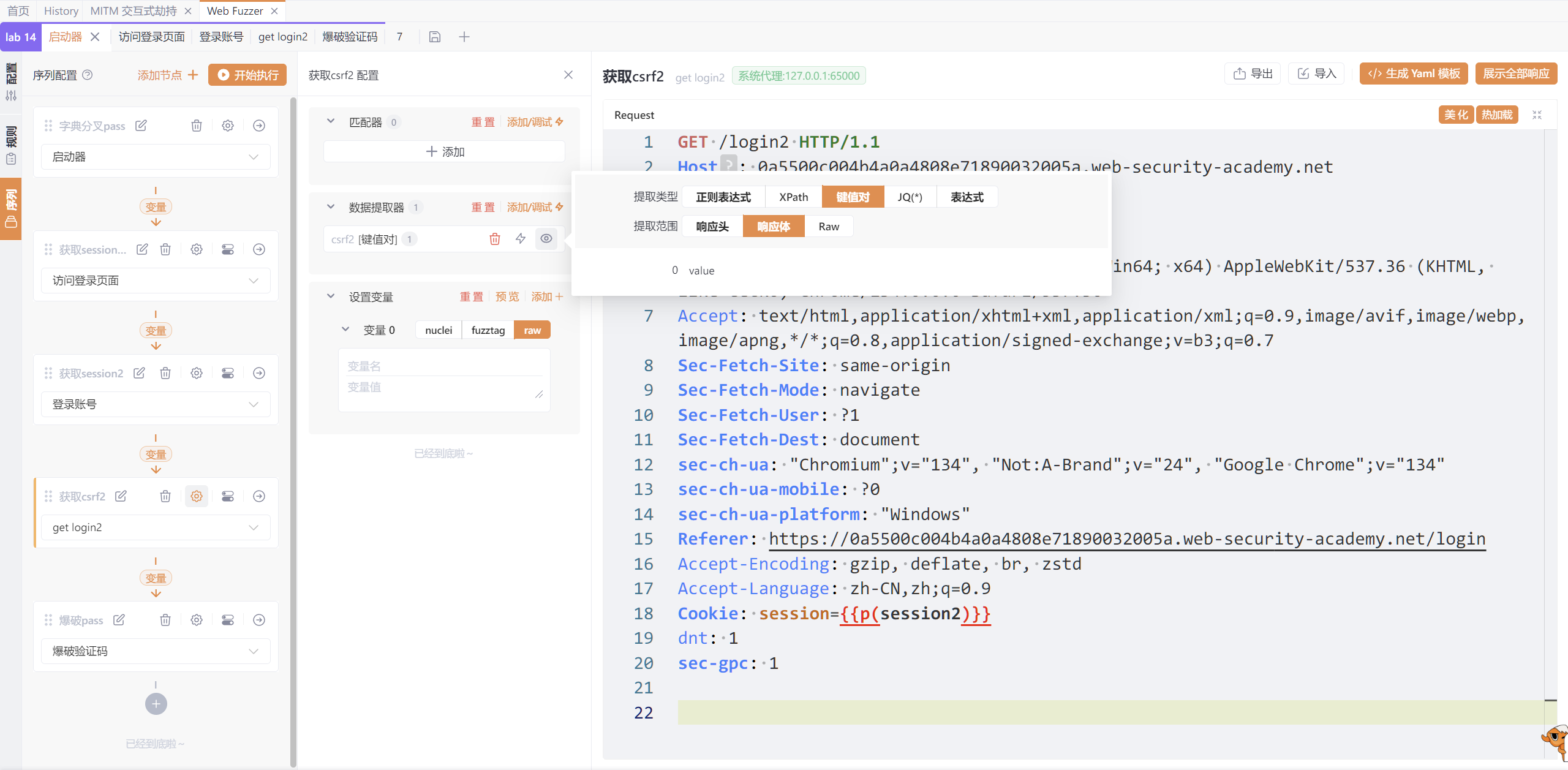The image size is (1568, 770).
Task: Collapse the 匹配器 section
Action: (331, 121)
